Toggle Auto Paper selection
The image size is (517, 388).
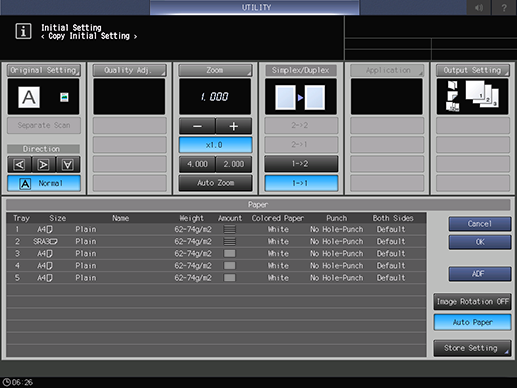472,322
